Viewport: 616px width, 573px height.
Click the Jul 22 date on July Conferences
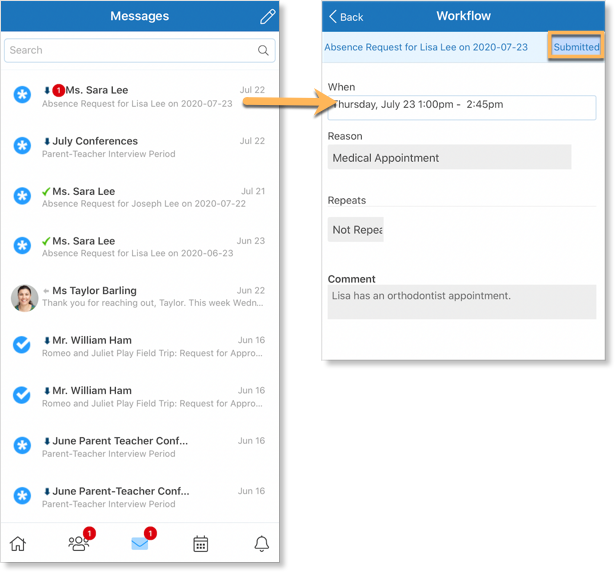[252, 141]
